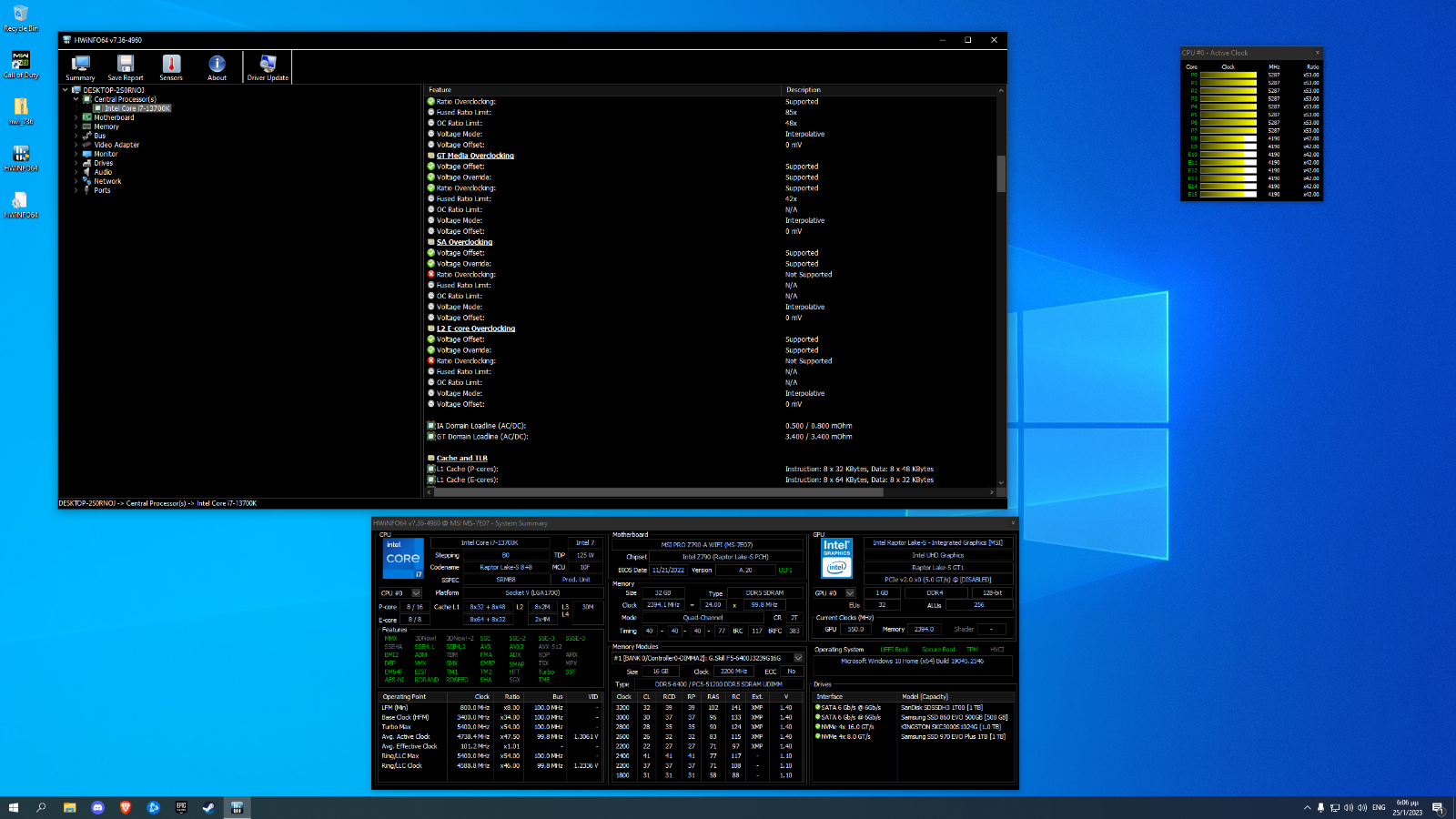
Task: Open the Summary toolbar button
Action: (80, 67)
